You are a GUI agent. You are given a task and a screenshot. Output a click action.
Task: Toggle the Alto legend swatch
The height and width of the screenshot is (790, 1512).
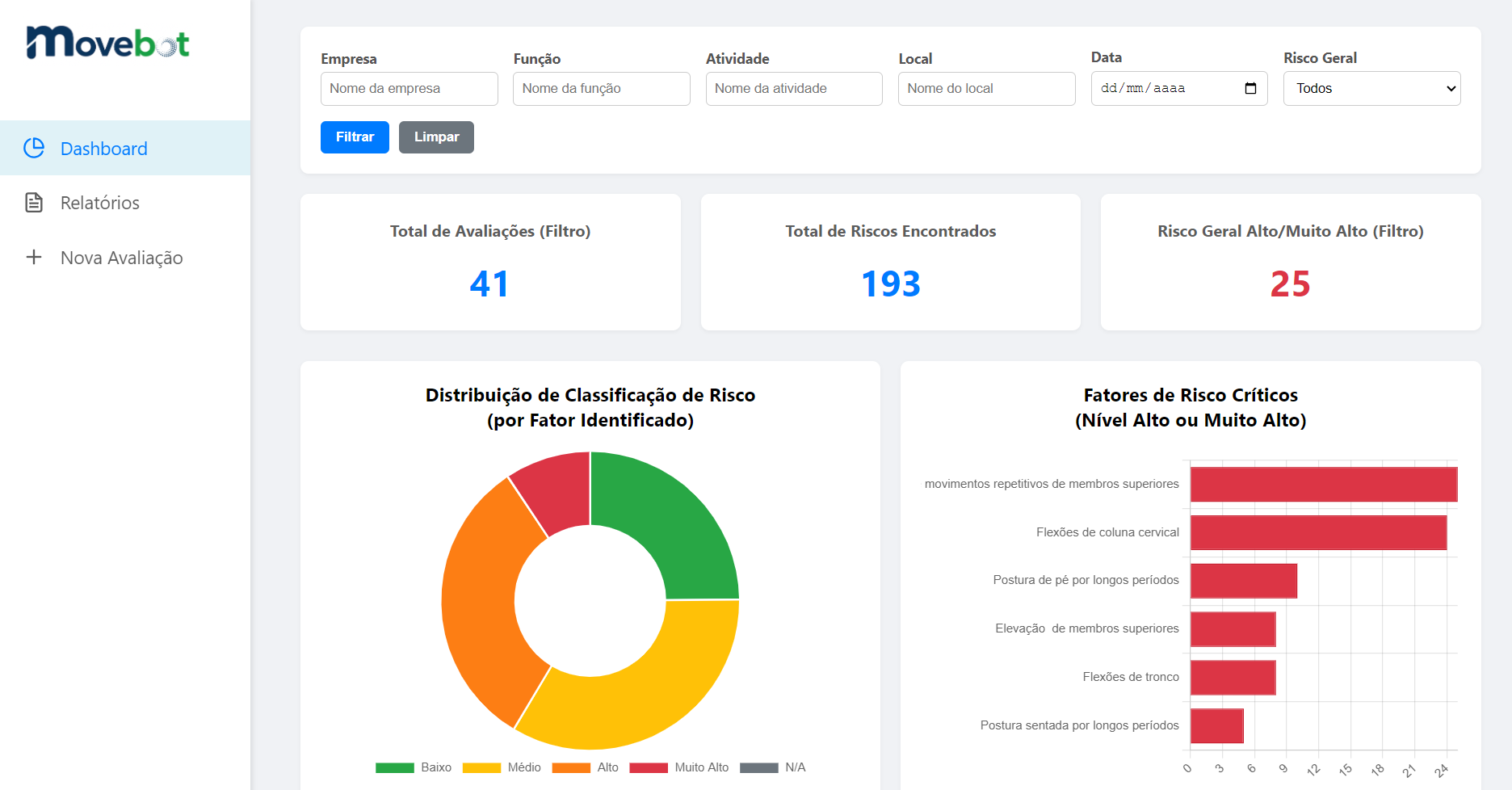[571, 767]
